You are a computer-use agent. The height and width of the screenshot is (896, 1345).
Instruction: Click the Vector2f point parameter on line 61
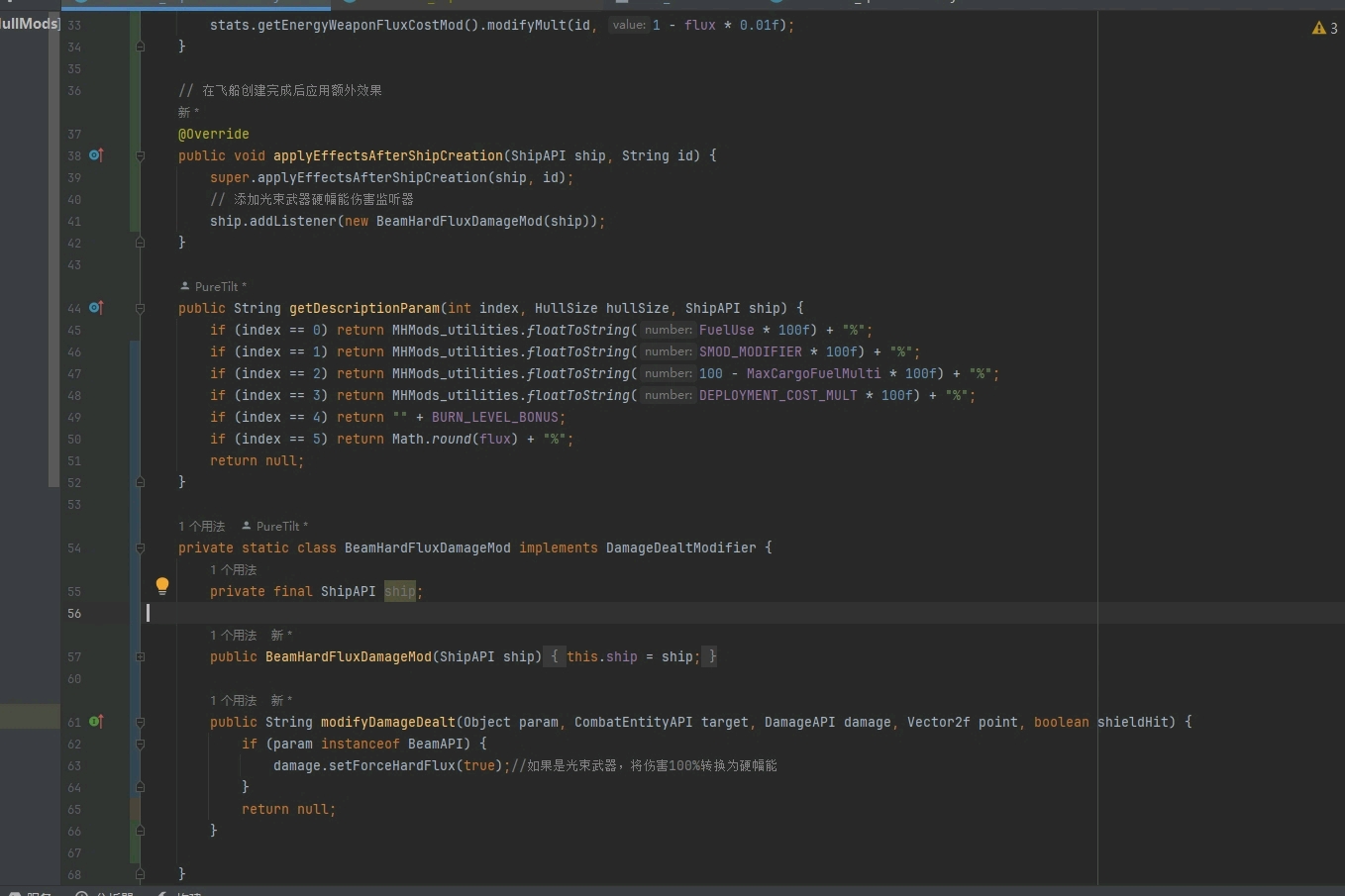coord(963,722)
